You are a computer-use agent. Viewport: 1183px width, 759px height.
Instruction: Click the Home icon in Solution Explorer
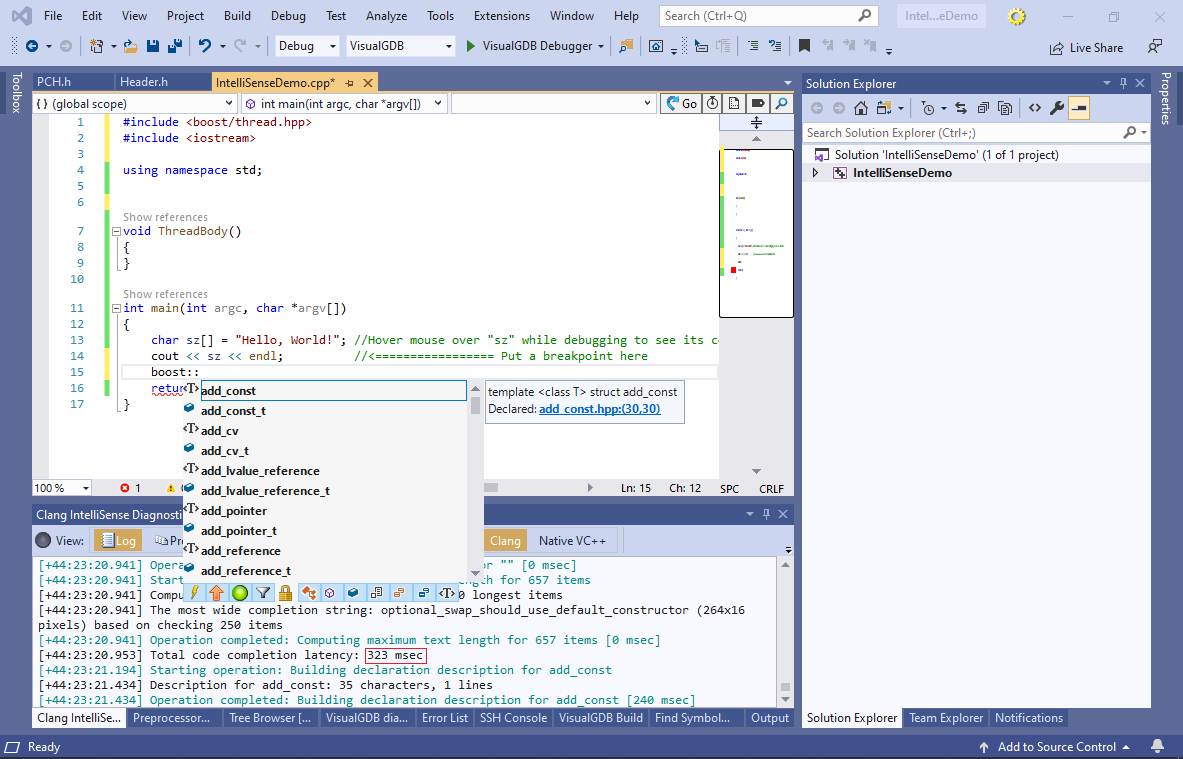(x=860, y=109)
